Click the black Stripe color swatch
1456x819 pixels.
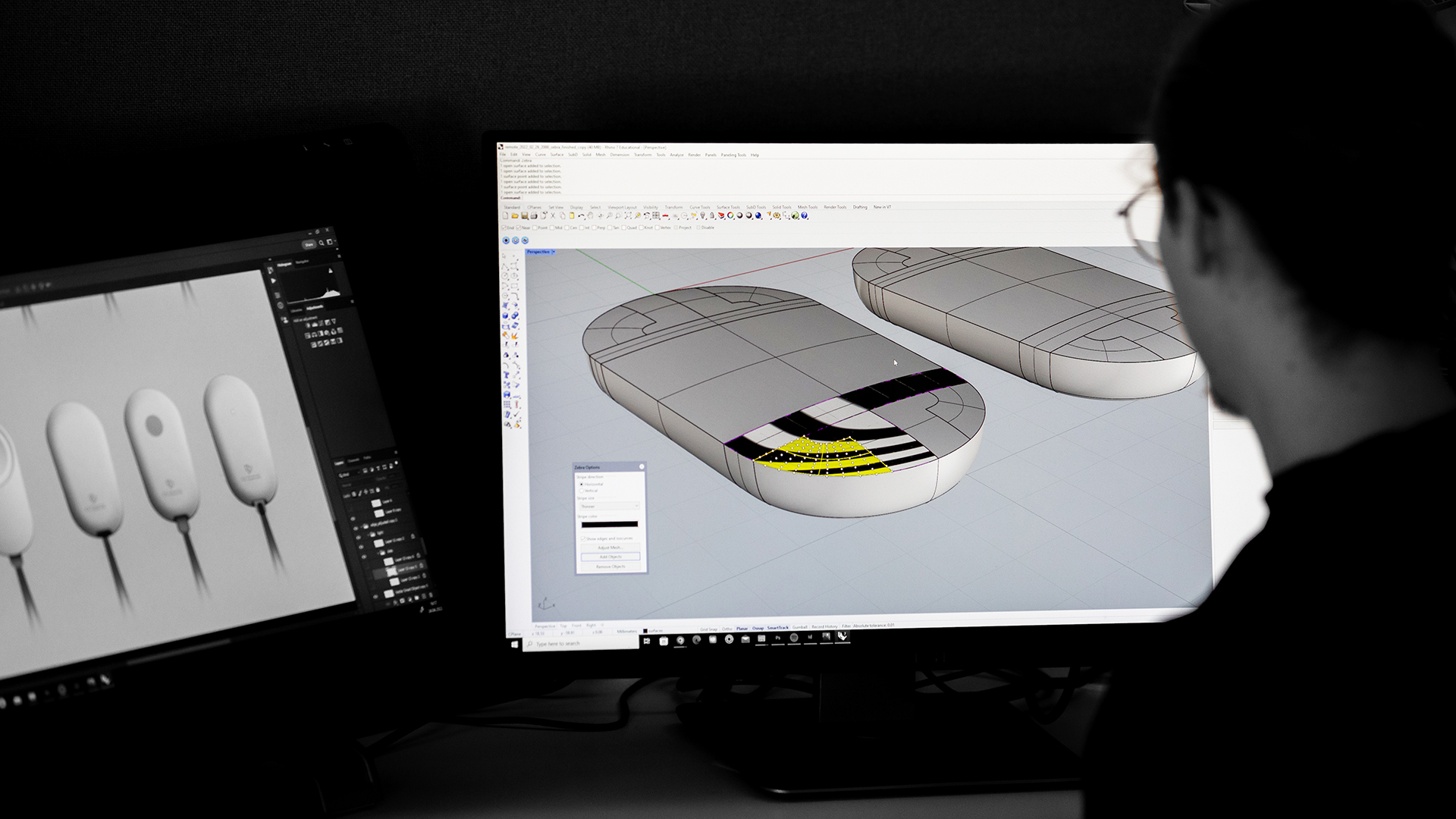(x=610, y=524)
